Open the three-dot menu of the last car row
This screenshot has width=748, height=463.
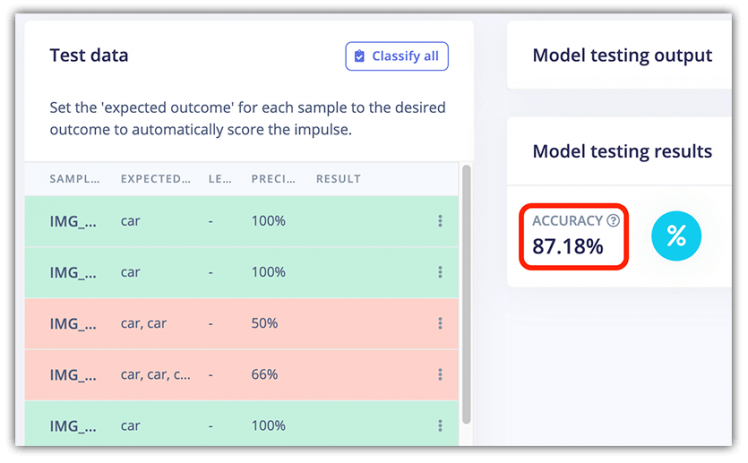pyautogui.click(x=440, y=425)
